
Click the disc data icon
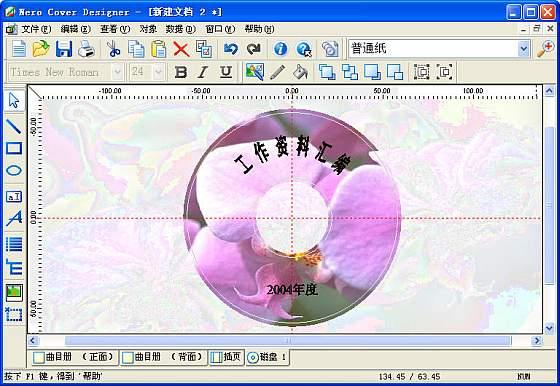pyautogui.click(x=330, y=49)
